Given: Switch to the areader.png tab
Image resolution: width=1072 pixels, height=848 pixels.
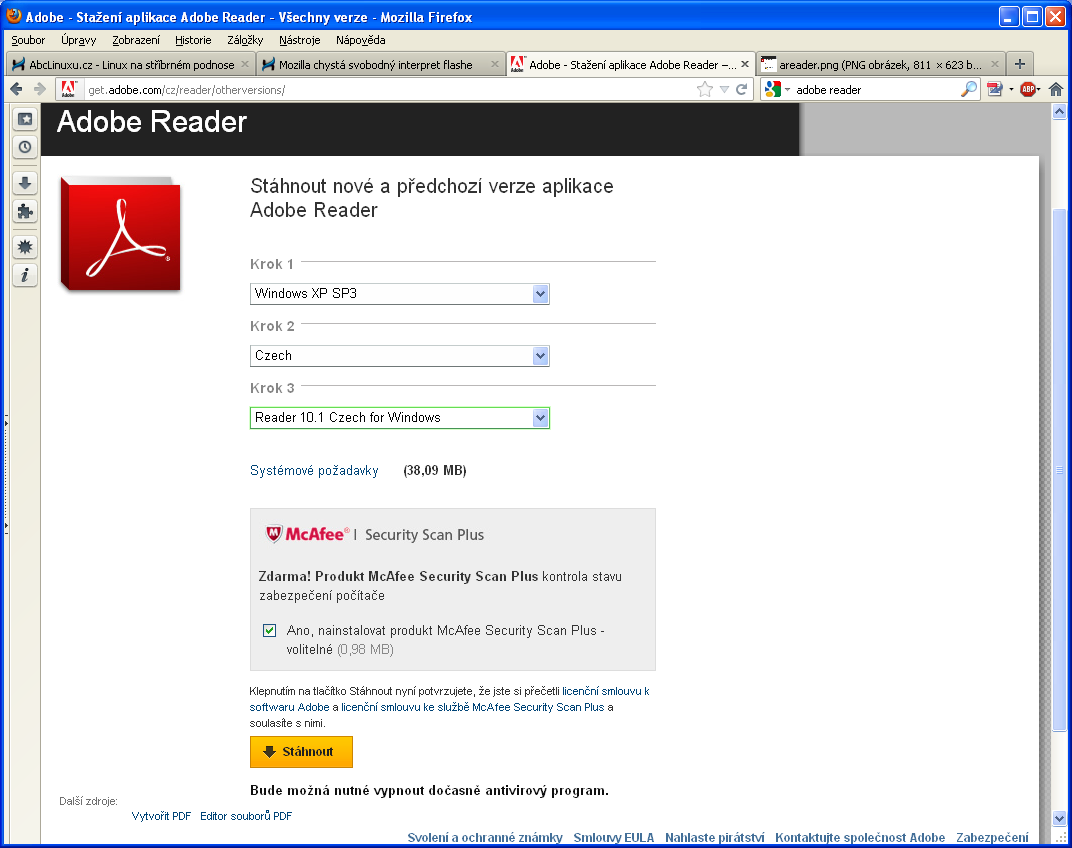Looking at the screenshot, I should tap(881, 64).
